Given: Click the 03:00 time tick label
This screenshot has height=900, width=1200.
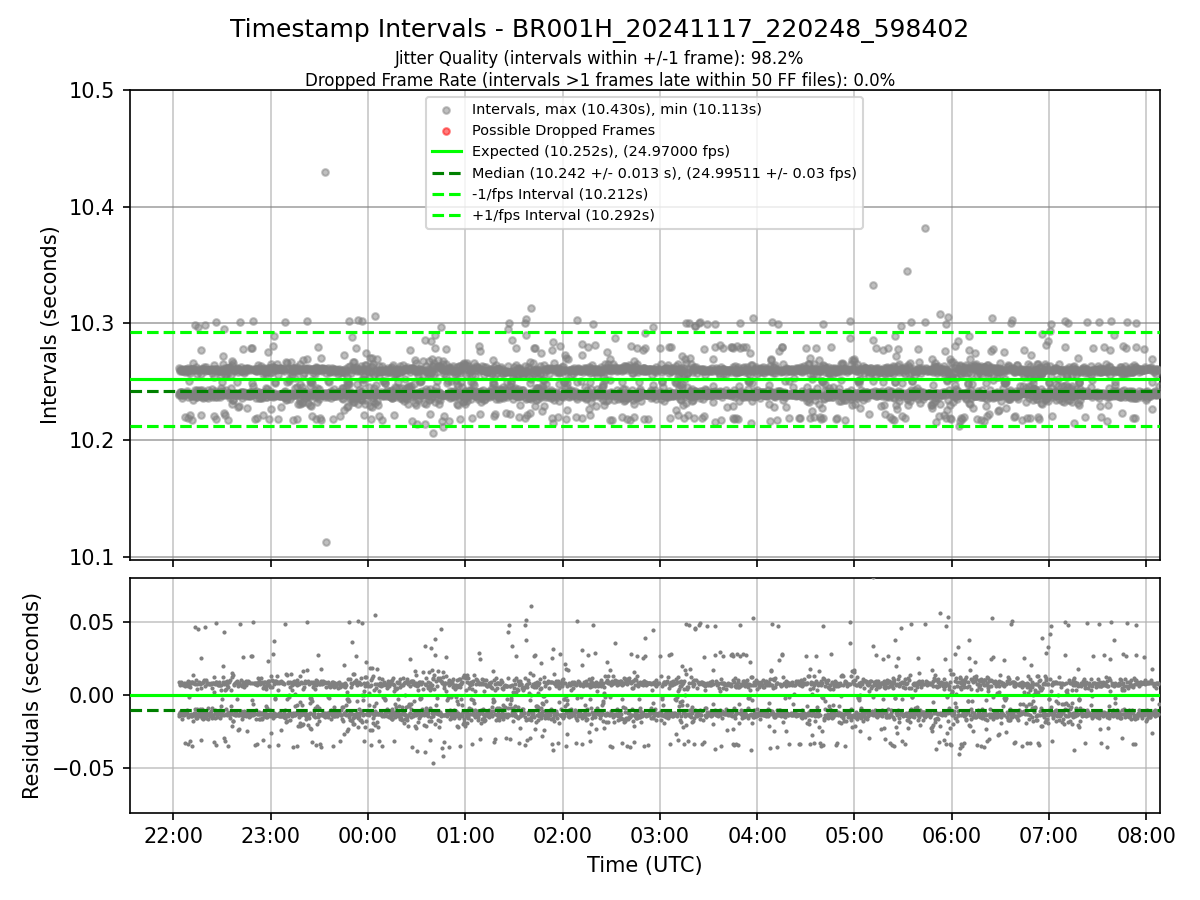Looking at the screenshot, I should click(659, 834).
